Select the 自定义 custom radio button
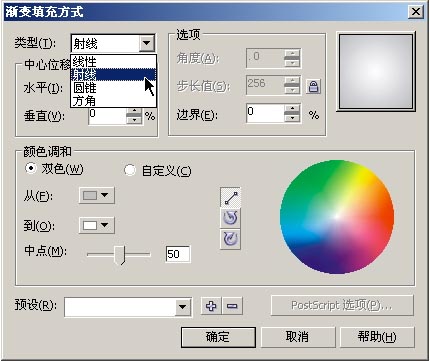The height and width of the screenshot is (361, 430). point(130,170)
